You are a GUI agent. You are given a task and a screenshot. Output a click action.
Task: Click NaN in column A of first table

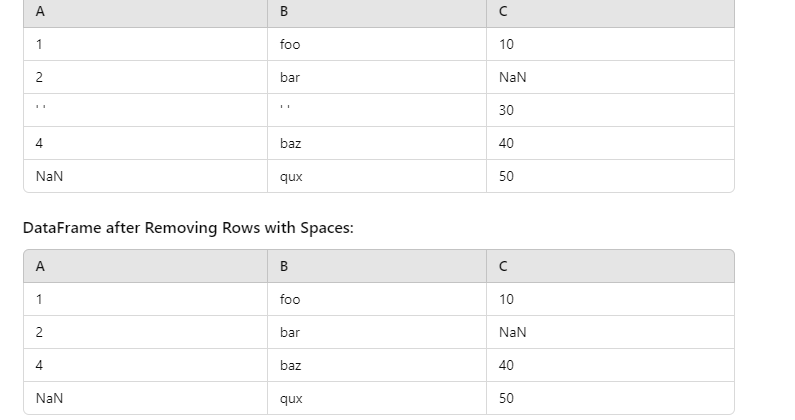click(146, 176)
